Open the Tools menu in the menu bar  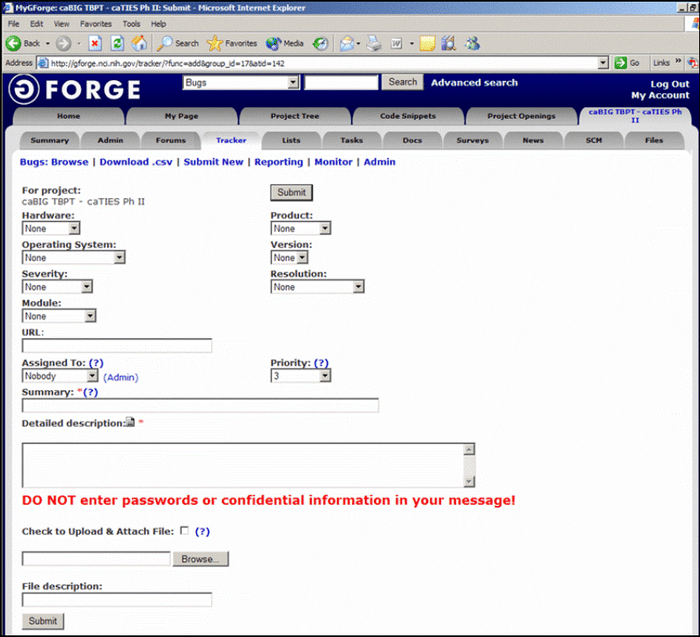coord(131,23)
